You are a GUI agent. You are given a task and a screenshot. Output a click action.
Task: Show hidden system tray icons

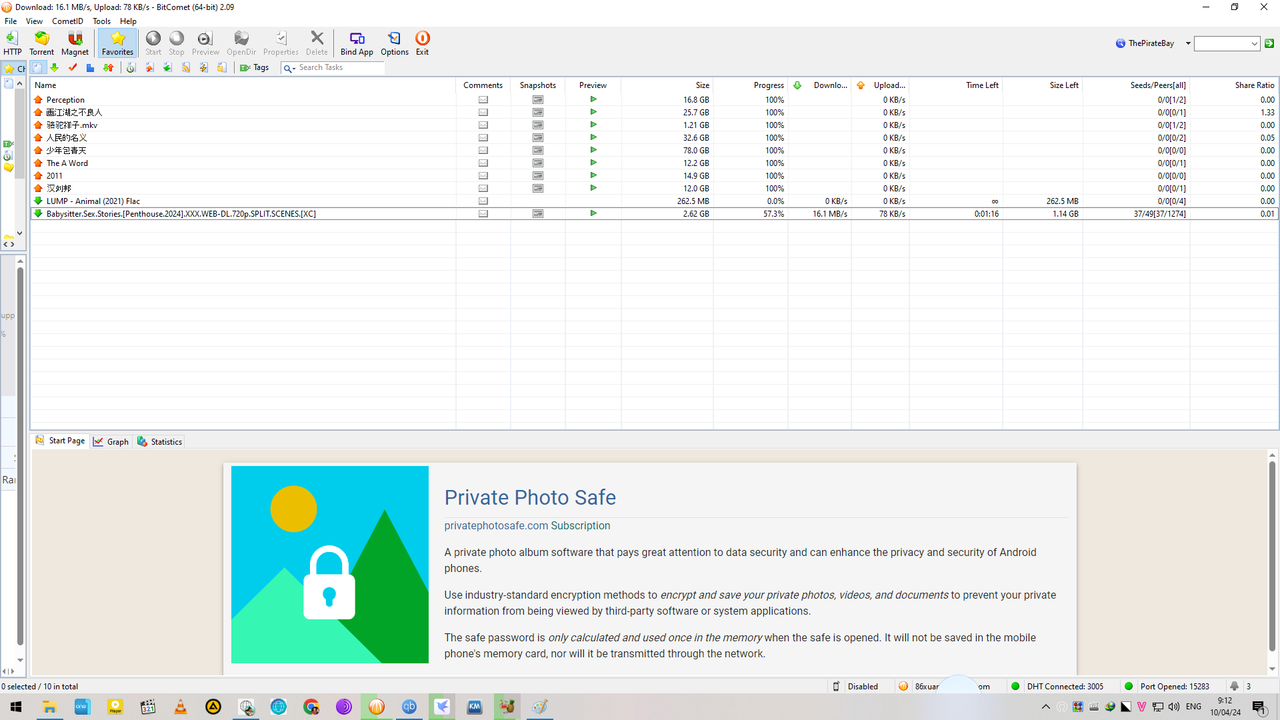coord(1046,707)
